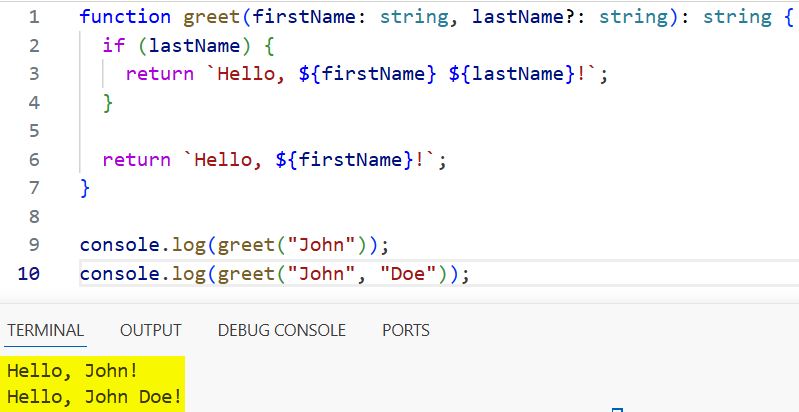The height and width of the screenshot is (412, 799).
Task: Click the 'lastName?' optional parameter on line 1
Action: point(523,17)
